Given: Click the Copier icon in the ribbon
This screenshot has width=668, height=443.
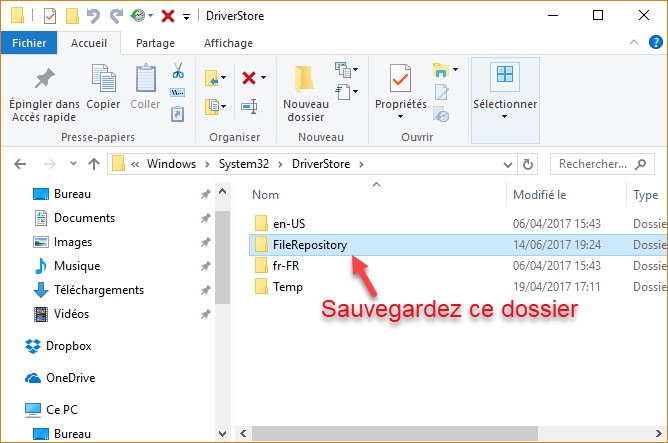Looking at the screenshot, I should pyautogui.click(x=103, y=81).
